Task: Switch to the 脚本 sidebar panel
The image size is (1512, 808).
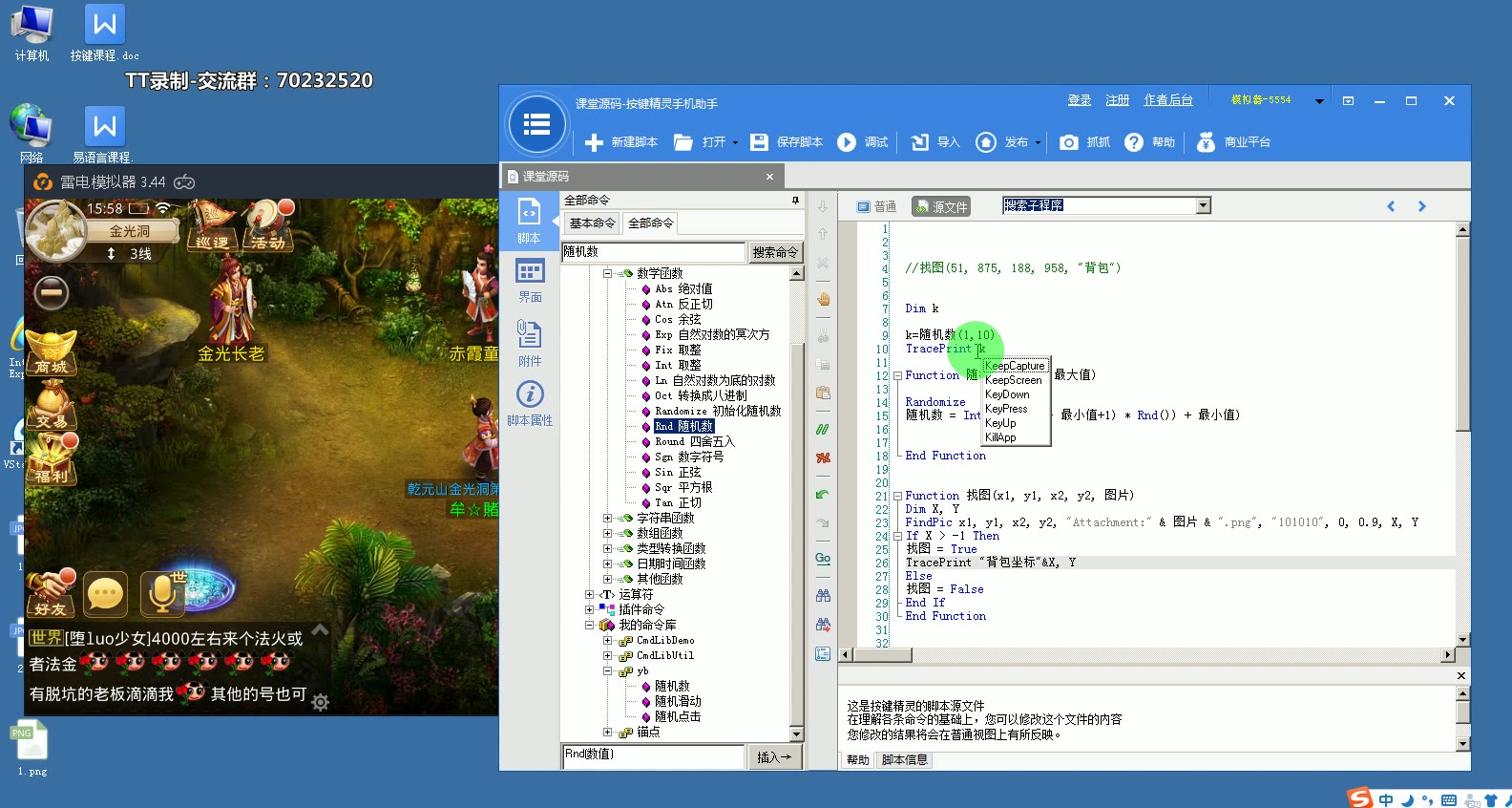Action: point(529,221)
